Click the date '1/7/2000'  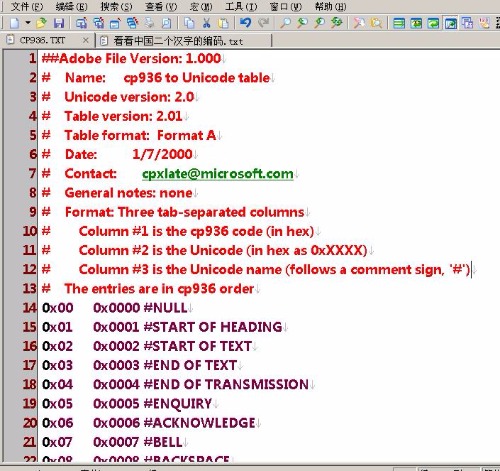162,154
